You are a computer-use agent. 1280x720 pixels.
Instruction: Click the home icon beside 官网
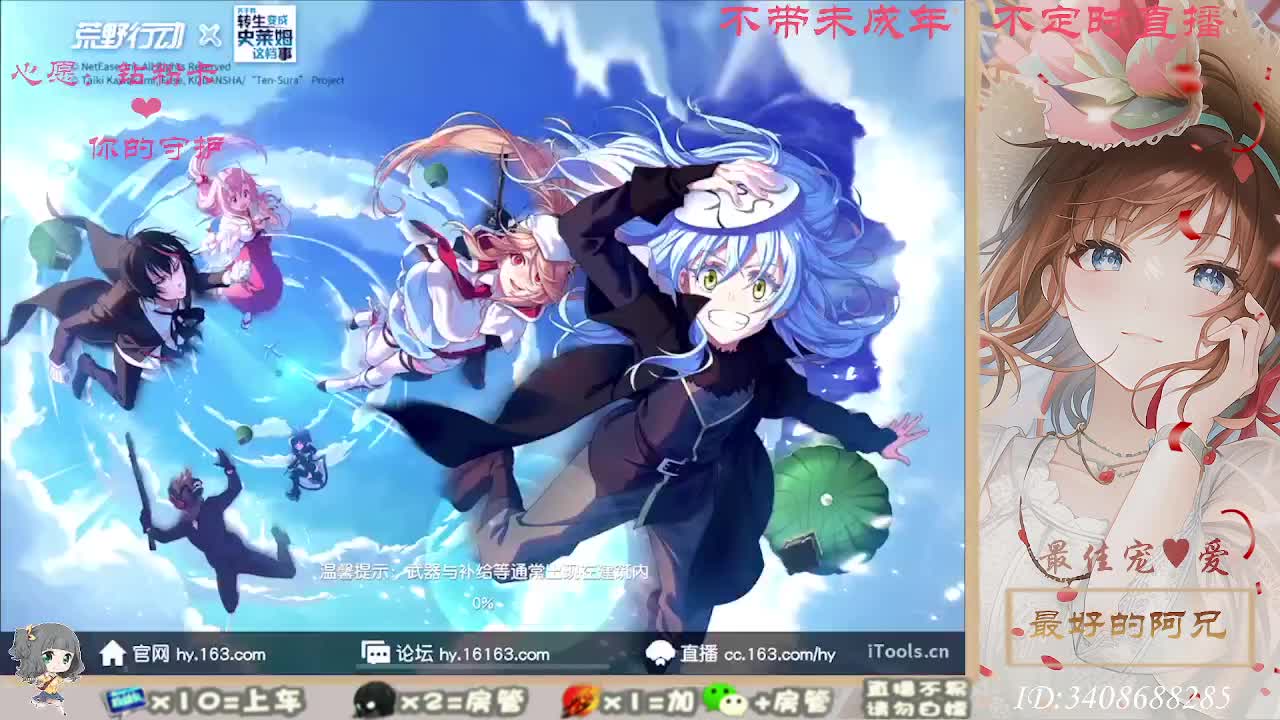coord(113,654)
